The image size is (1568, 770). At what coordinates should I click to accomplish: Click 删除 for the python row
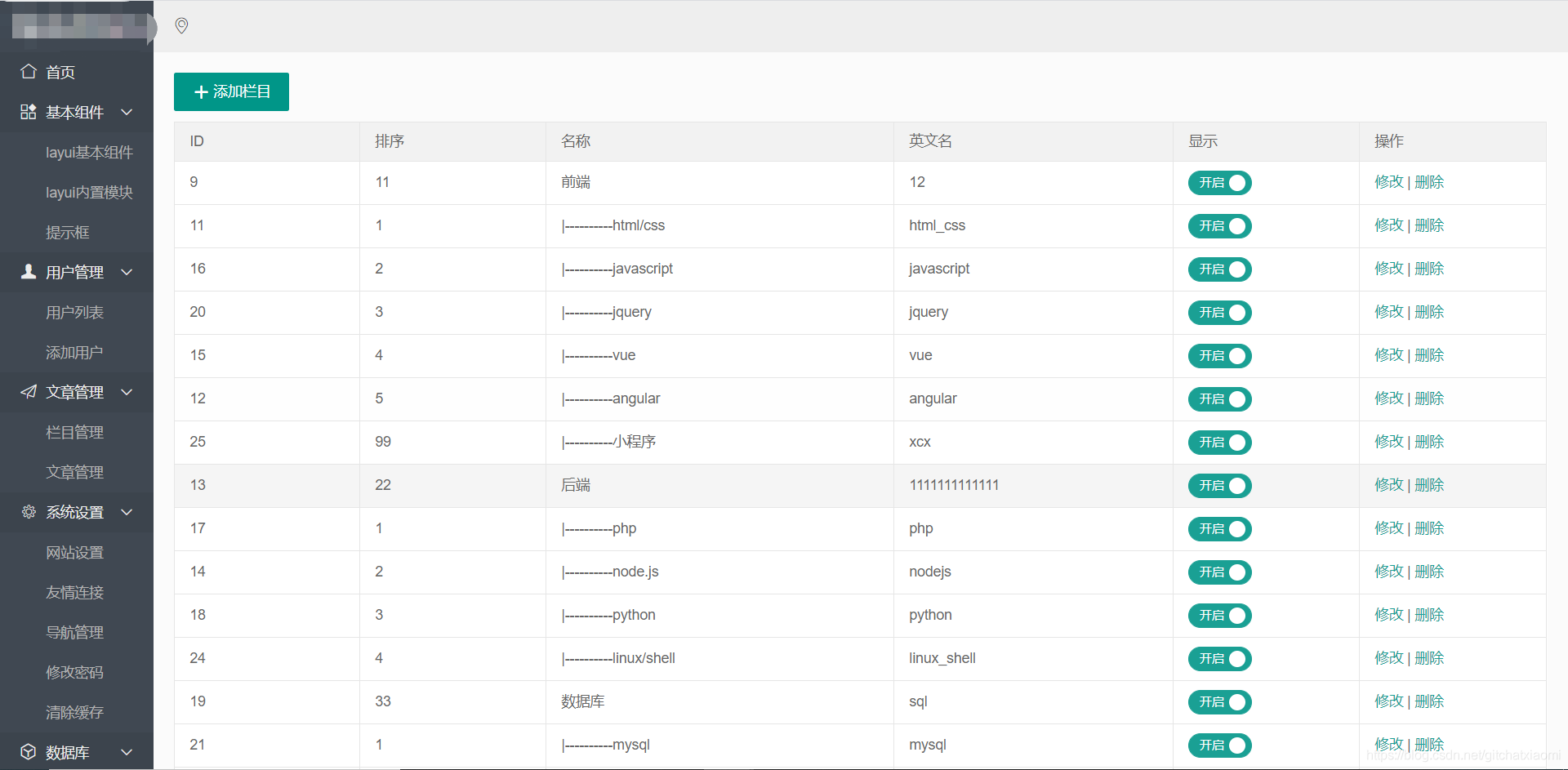[1429, 615]
